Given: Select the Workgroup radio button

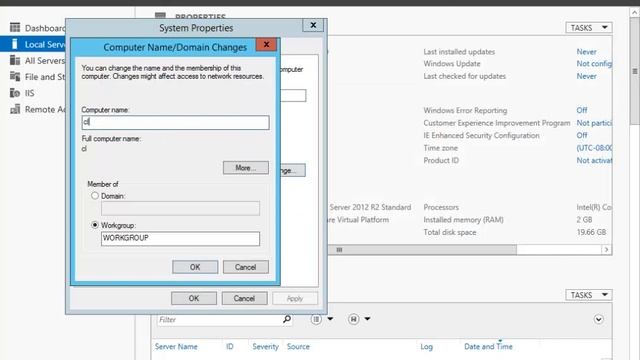Looking at the screenshot, I should (x=95, y=225).
